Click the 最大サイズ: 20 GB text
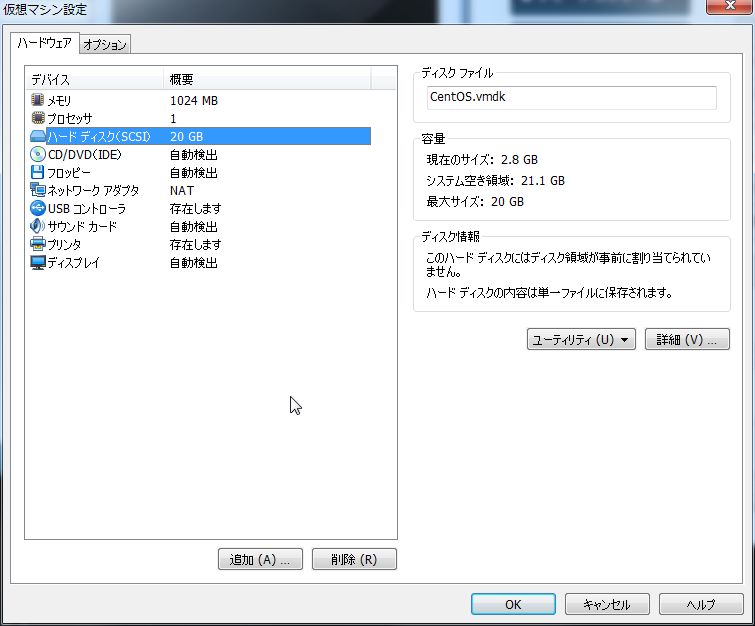 tap(475, 201)
